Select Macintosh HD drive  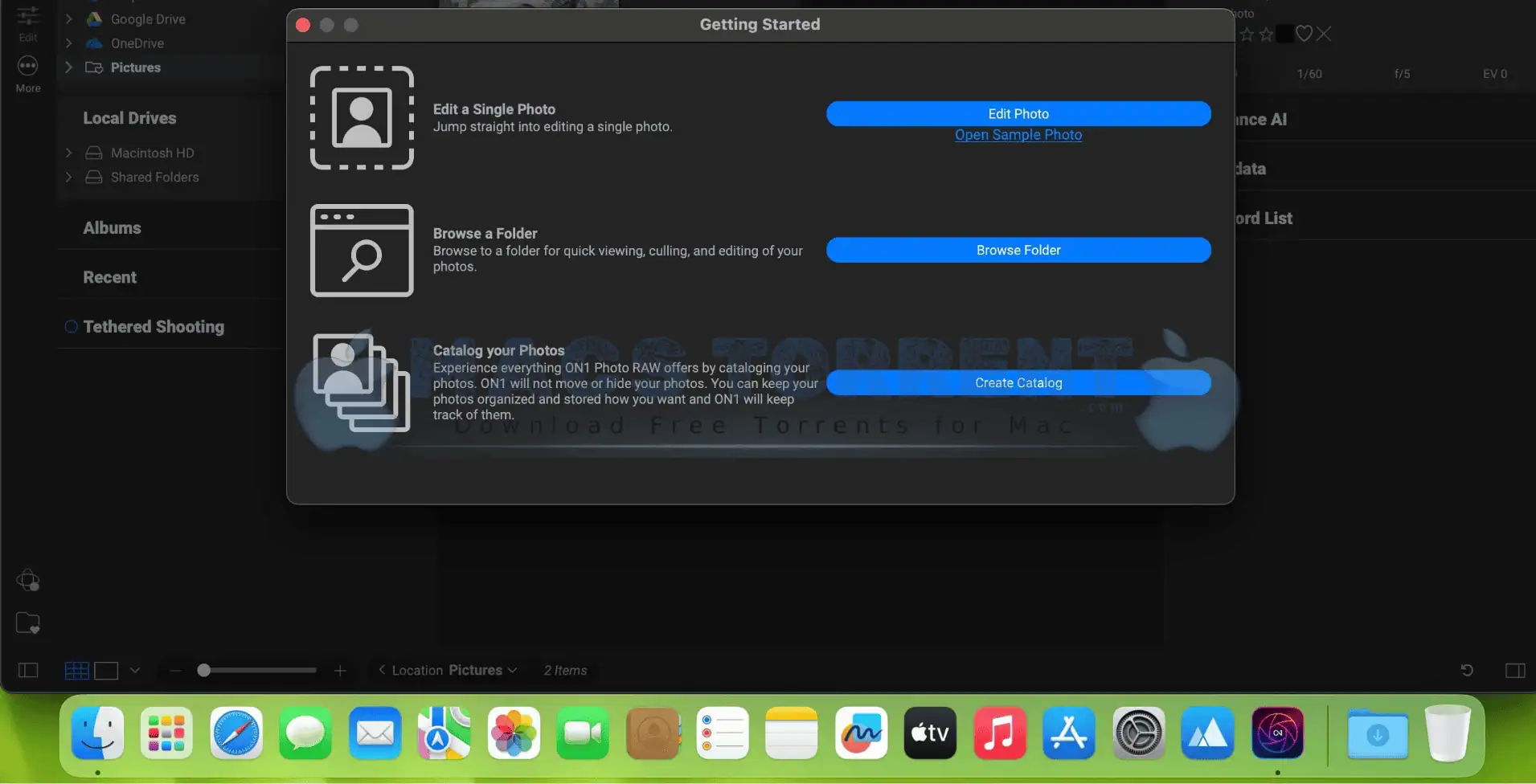click(x=152, y=153)
